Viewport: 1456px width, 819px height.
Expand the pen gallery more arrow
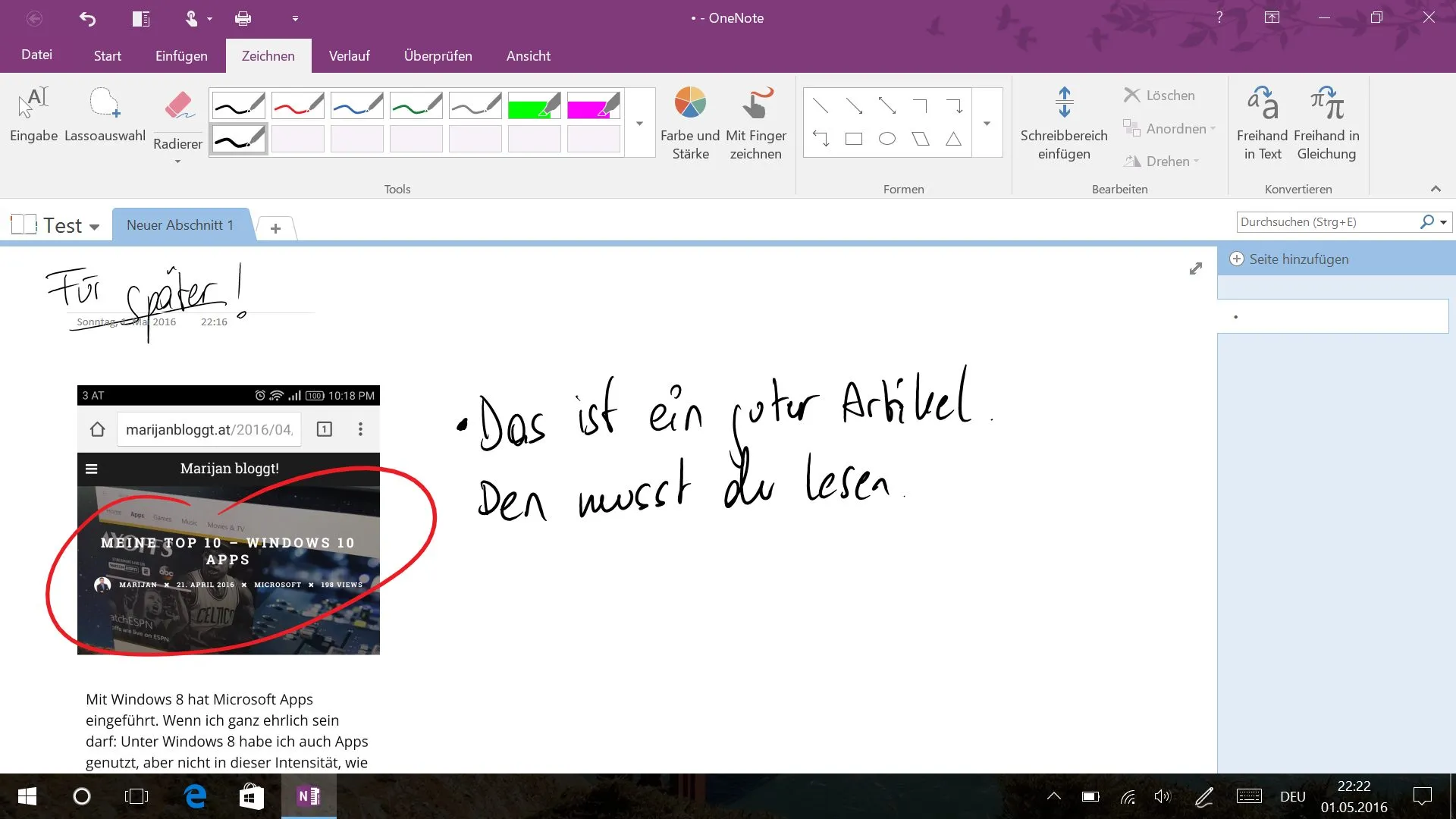click(640, 123)
